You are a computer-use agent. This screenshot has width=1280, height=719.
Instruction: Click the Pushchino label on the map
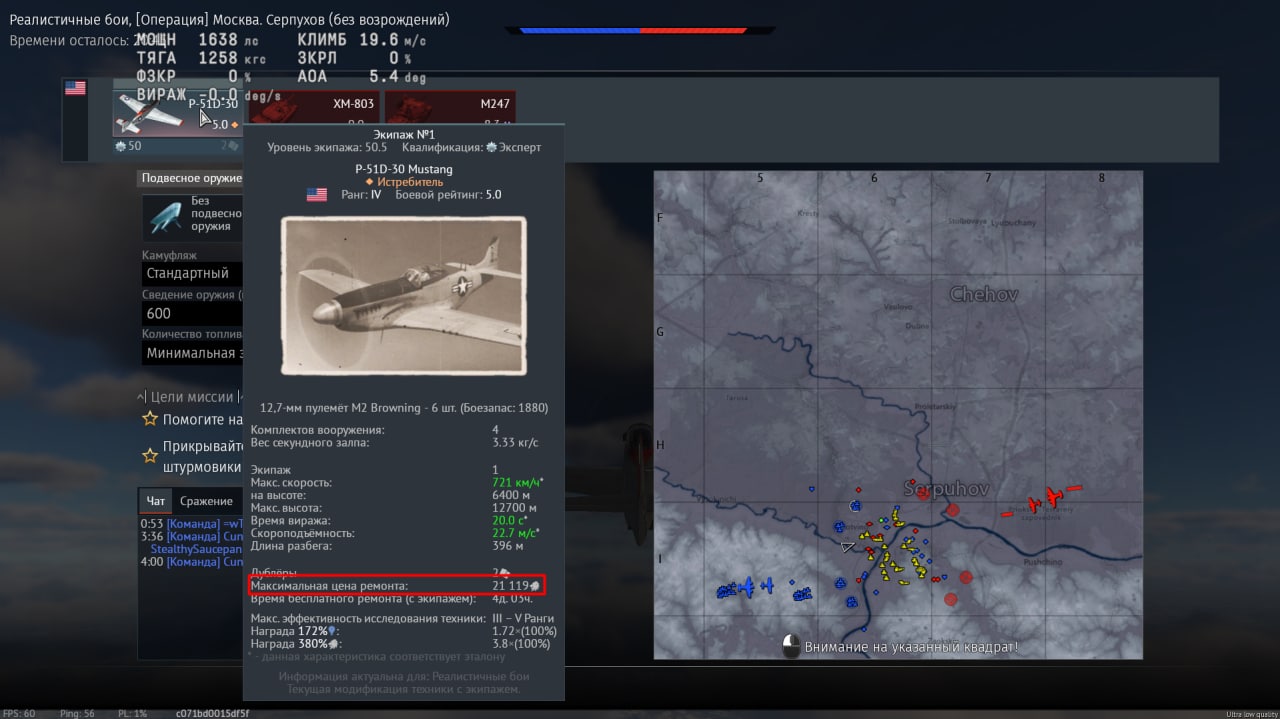(x=1043, y=563)
